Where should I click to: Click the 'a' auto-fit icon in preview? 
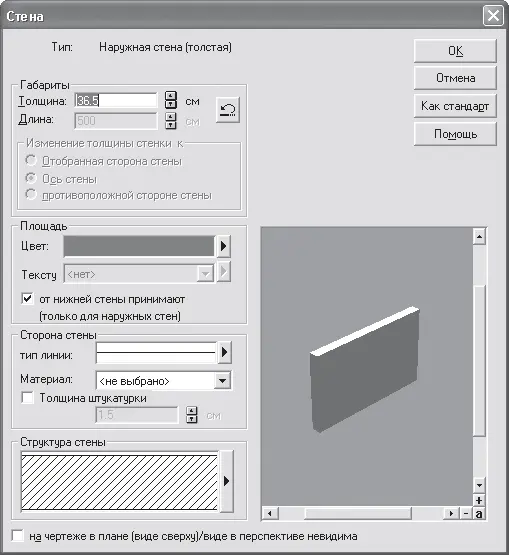click(479, 513)
